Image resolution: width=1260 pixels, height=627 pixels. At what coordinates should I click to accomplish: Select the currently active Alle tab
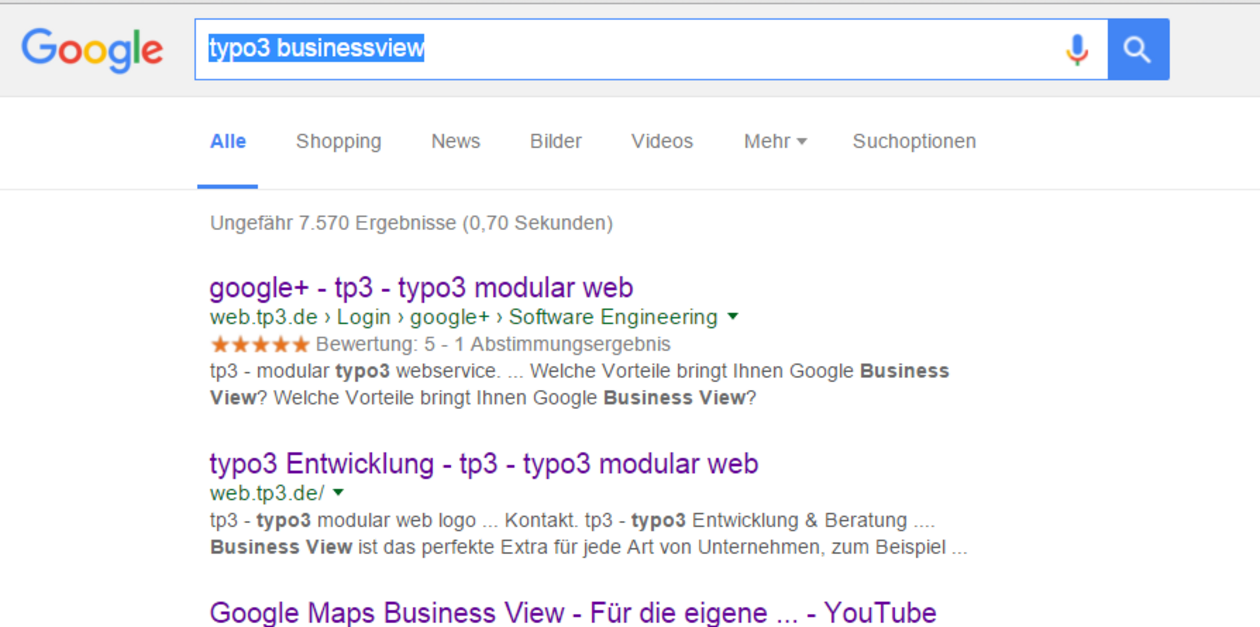click(x=228, y=141)
